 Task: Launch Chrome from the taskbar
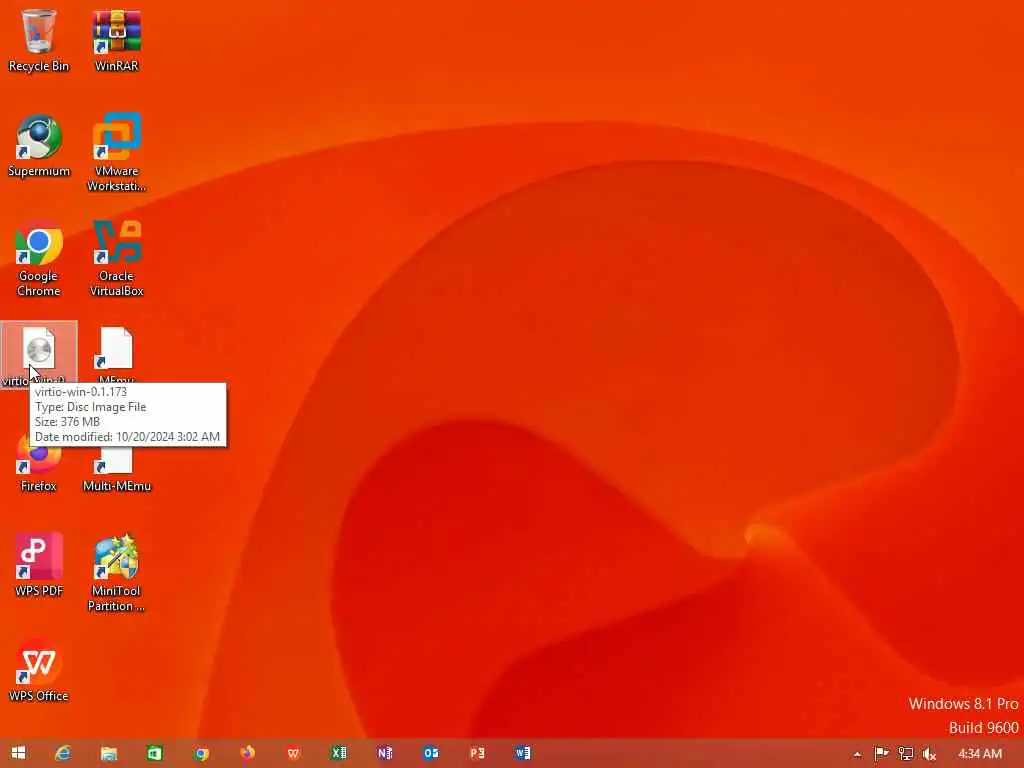(x=201, y=753)
